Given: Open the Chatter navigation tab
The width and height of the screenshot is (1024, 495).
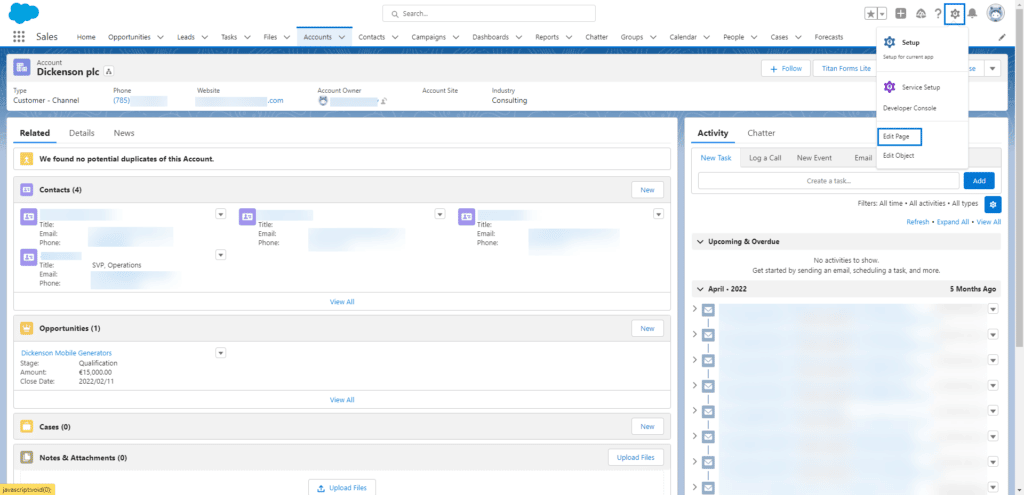Looking at the screenshot, I should point(596,37).
